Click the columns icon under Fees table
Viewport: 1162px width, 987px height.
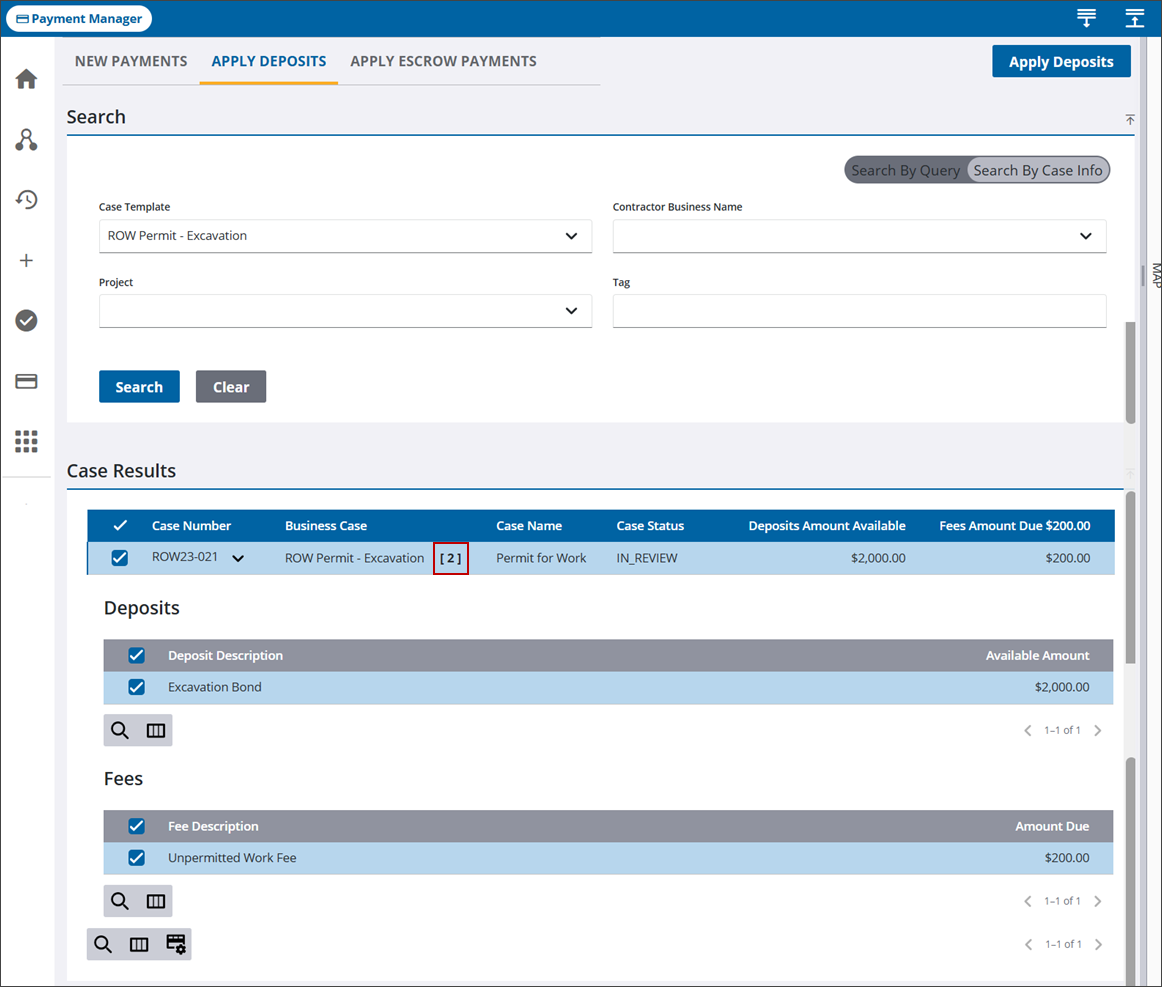coord(156,902)
